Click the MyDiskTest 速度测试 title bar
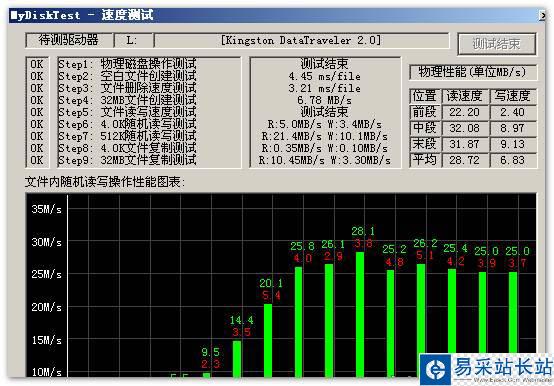 coord(274,16)
